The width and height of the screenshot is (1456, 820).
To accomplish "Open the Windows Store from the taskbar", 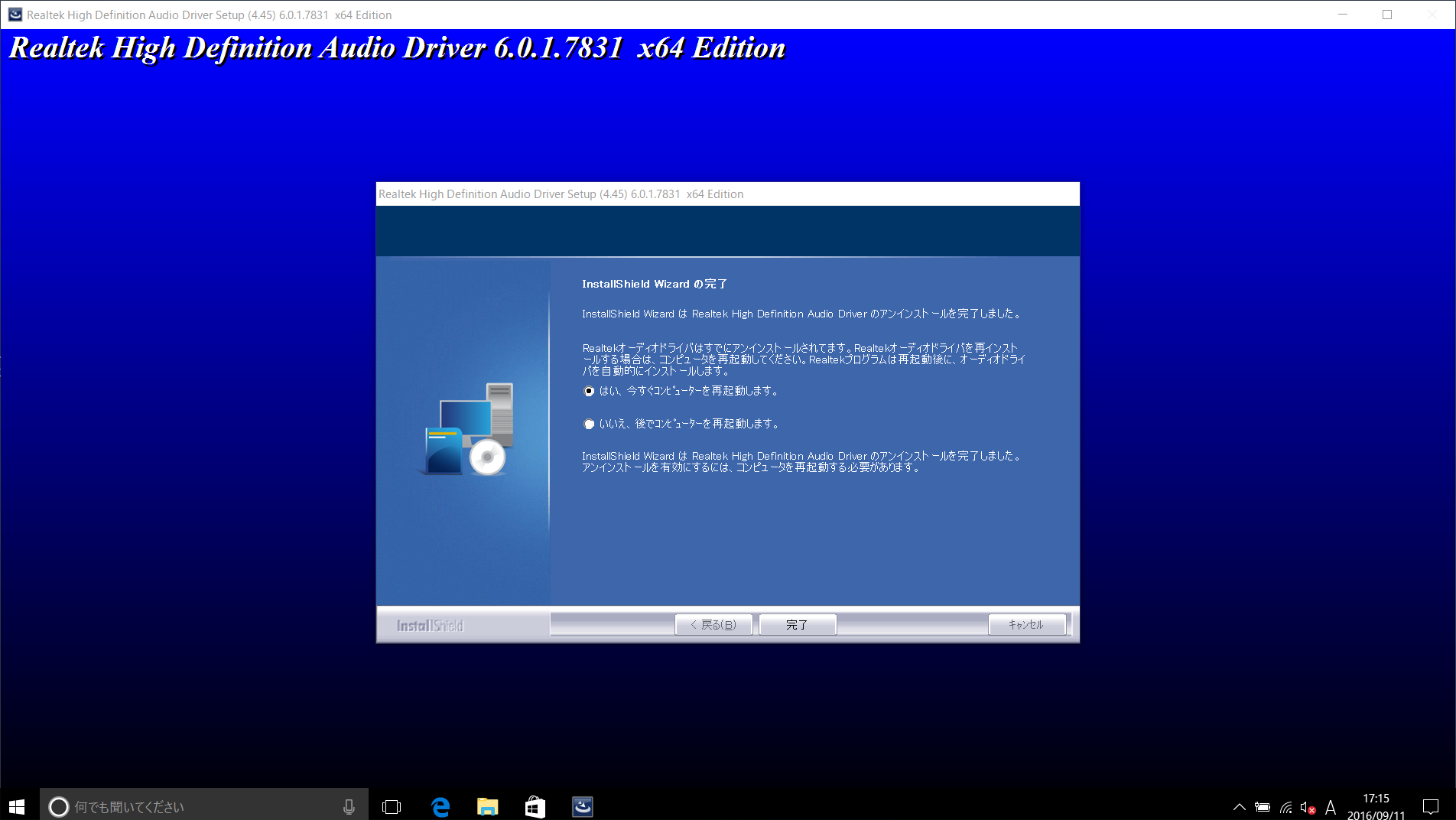I will (535, 806).
